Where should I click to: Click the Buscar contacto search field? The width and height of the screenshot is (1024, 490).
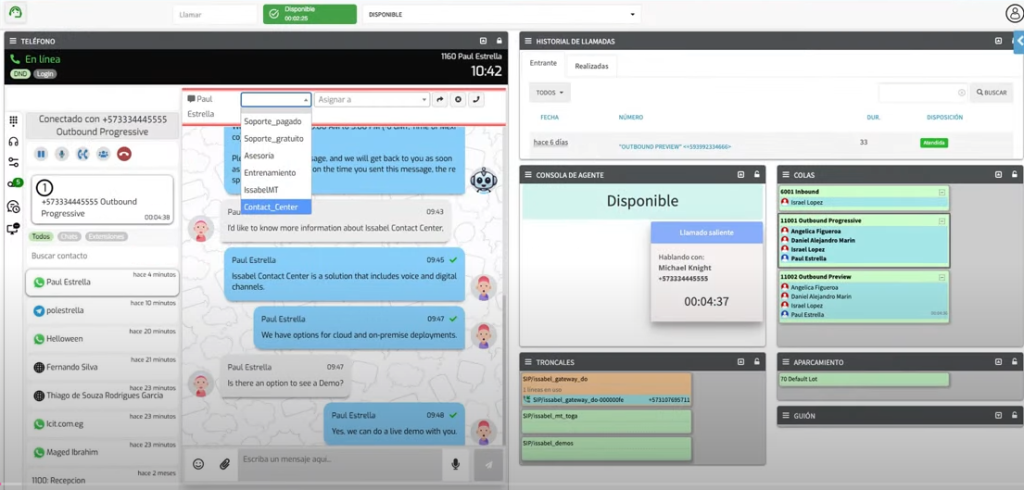click(x=102, y=256)
